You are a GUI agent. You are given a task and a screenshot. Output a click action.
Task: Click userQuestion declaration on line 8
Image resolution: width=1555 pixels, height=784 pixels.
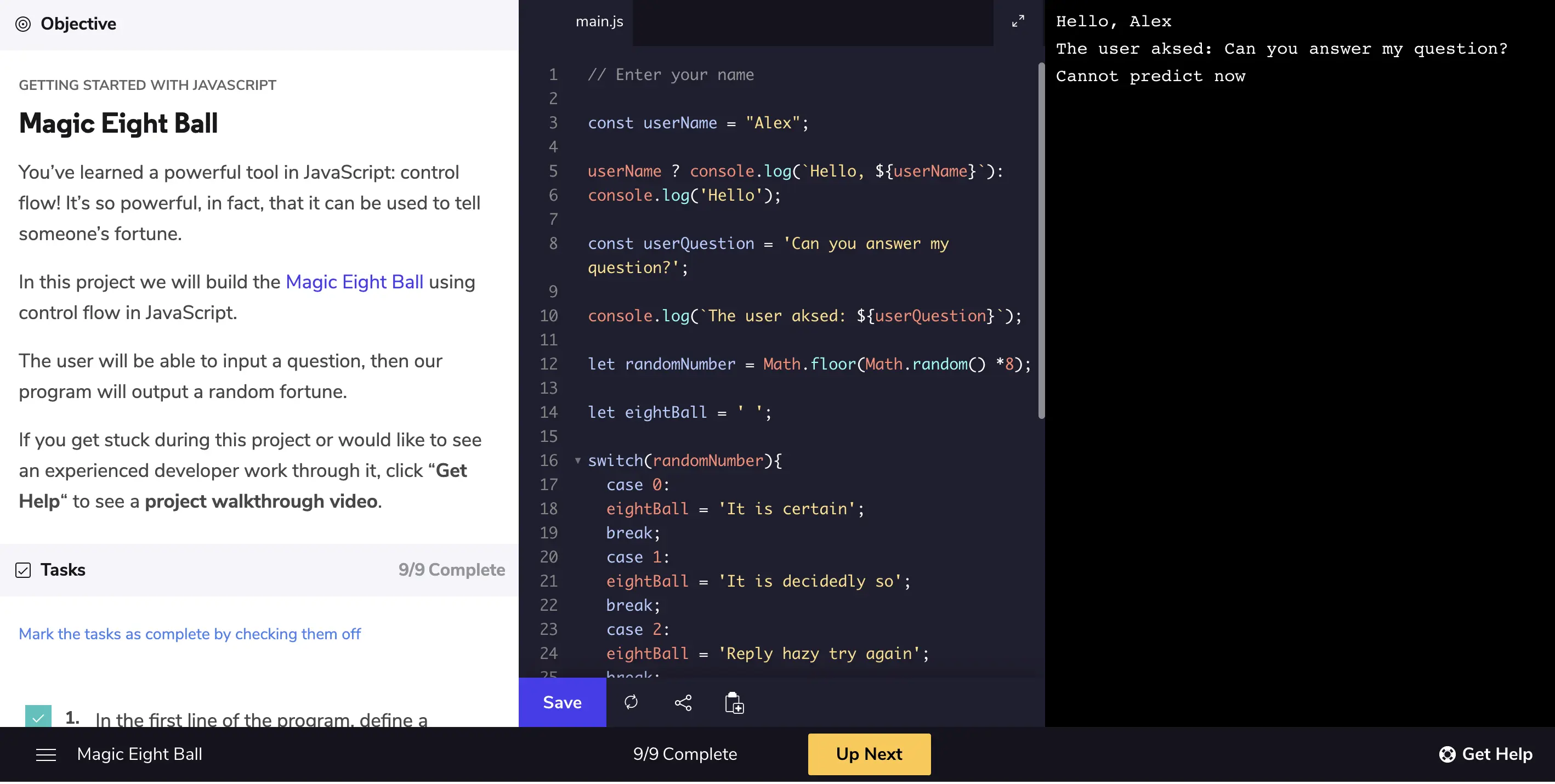tap(768, 255)
